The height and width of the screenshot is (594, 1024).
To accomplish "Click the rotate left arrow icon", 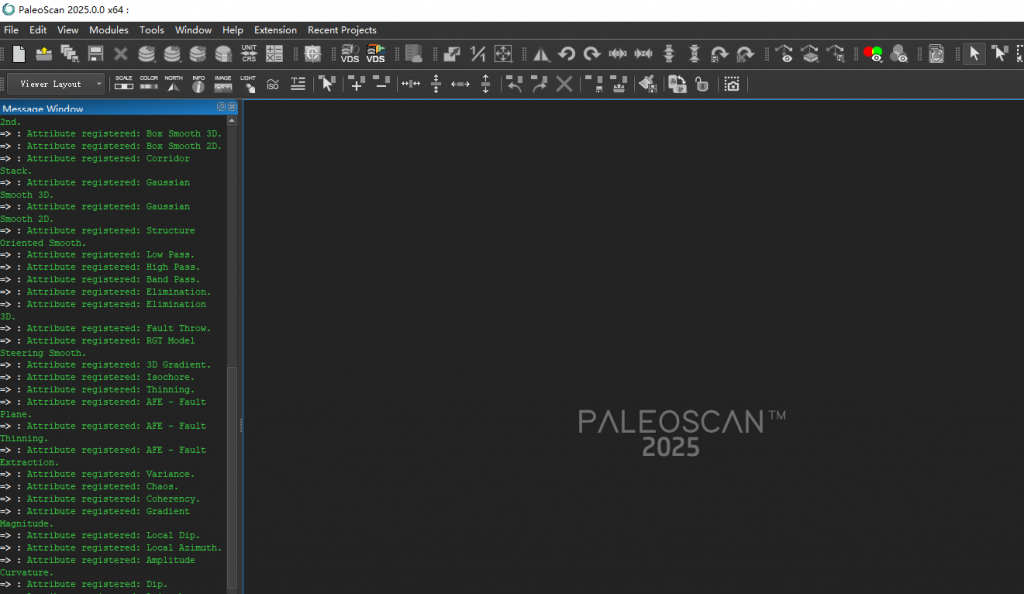I will tap(567, 54).
